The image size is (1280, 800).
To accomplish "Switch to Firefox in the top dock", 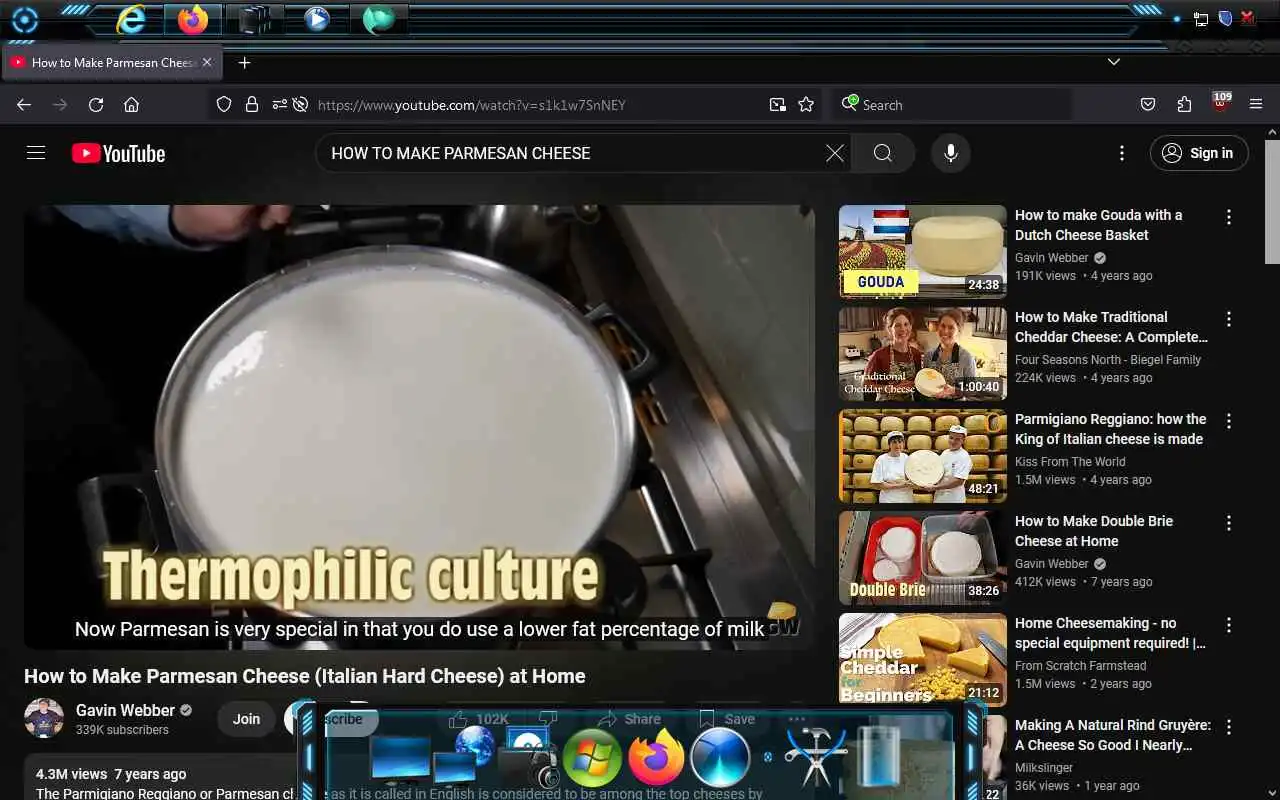I will tap(193, 19).
